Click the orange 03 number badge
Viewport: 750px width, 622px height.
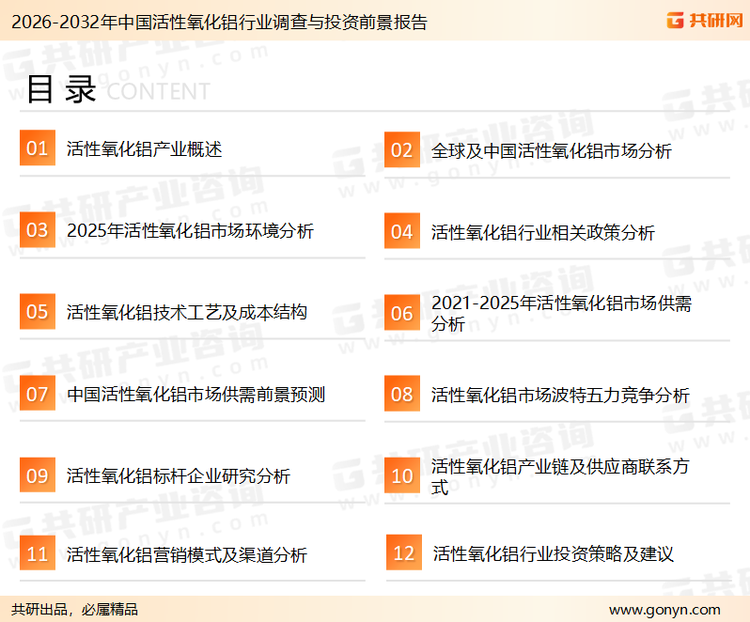(37, 230)
